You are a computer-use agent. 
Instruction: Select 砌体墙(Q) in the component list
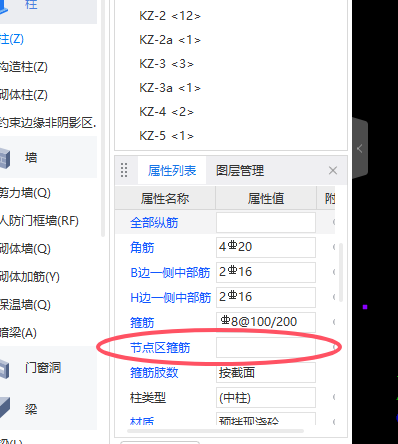point(25,249)
